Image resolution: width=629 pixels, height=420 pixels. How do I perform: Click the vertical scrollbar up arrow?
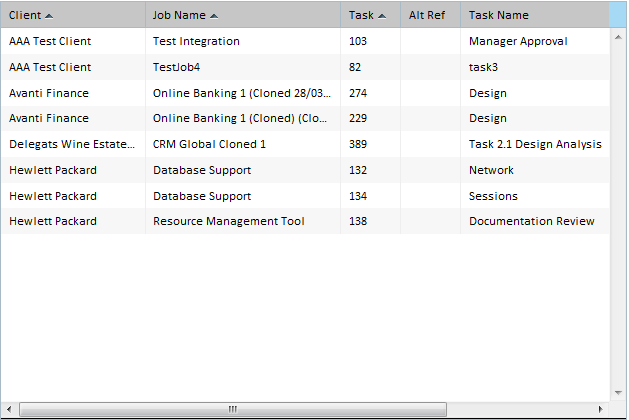coord(618,37)
